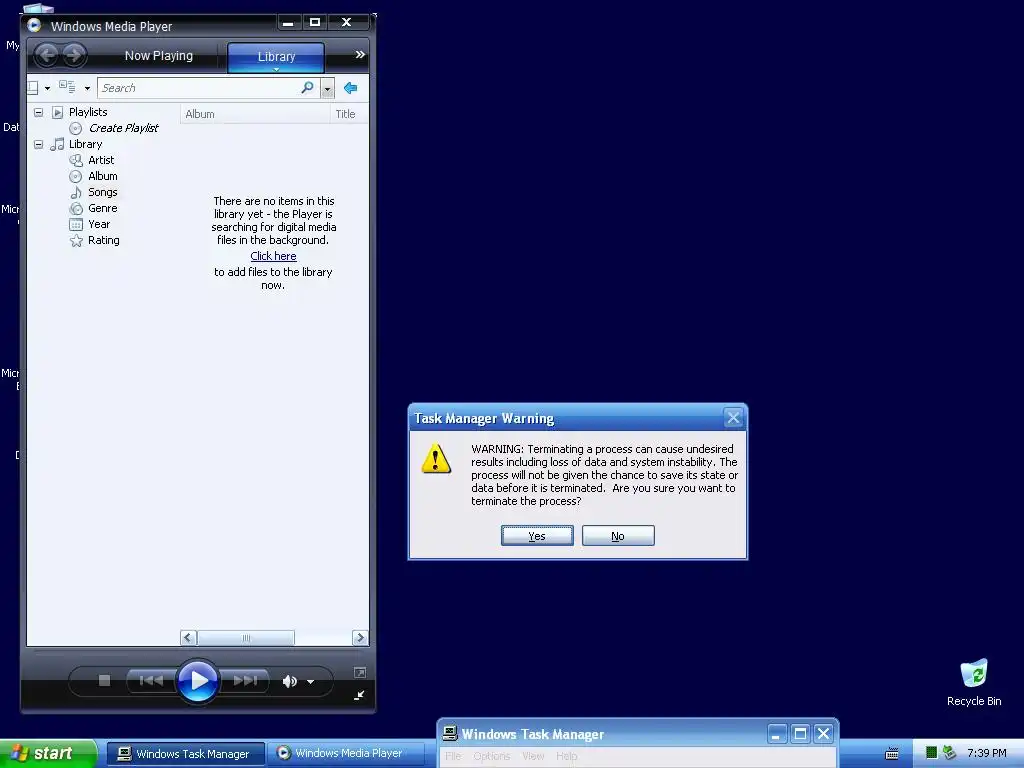Screen dimensions: 1024x768
Task: Click the Stop playback button
Action: (x=104, y=680)
